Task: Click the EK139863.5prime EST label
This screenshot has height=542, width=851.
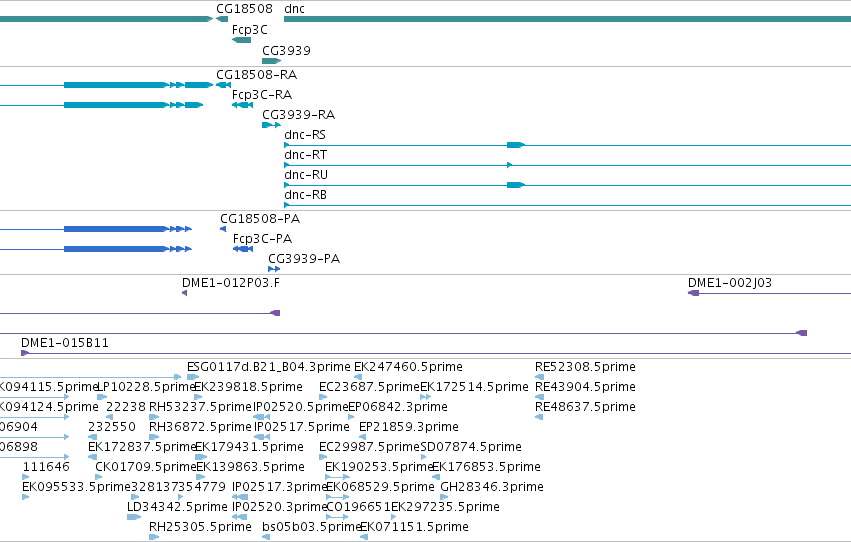Action: pos(250,467)
